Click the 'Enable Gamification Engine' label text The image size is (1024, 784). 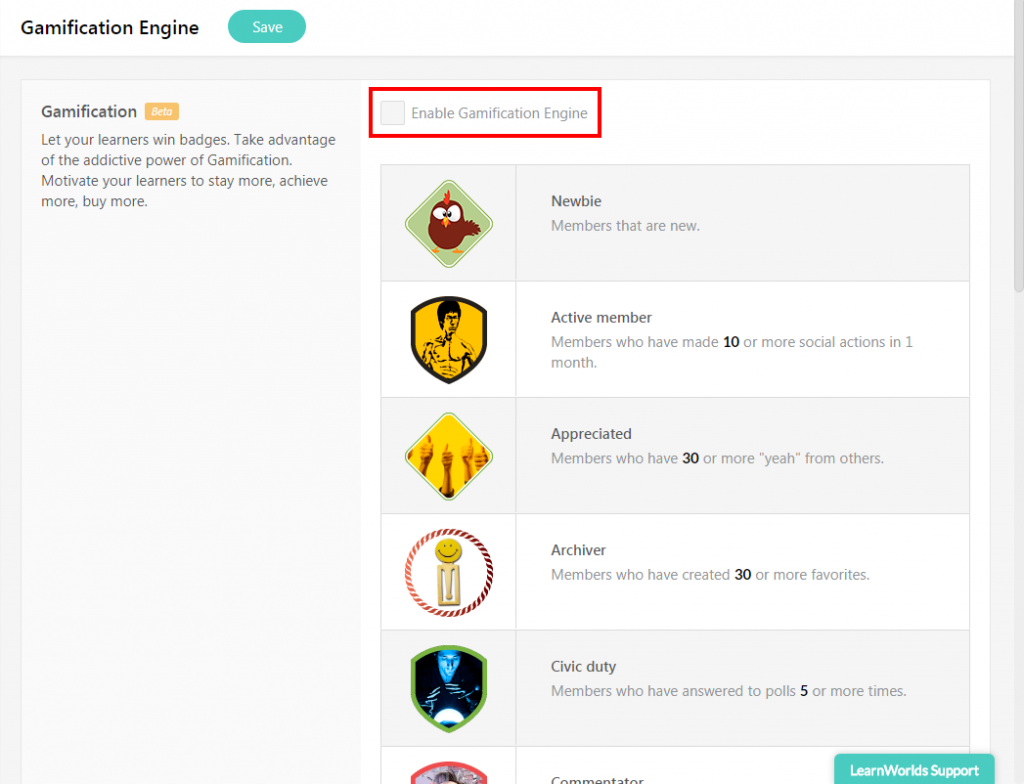(x=500, y=113)
